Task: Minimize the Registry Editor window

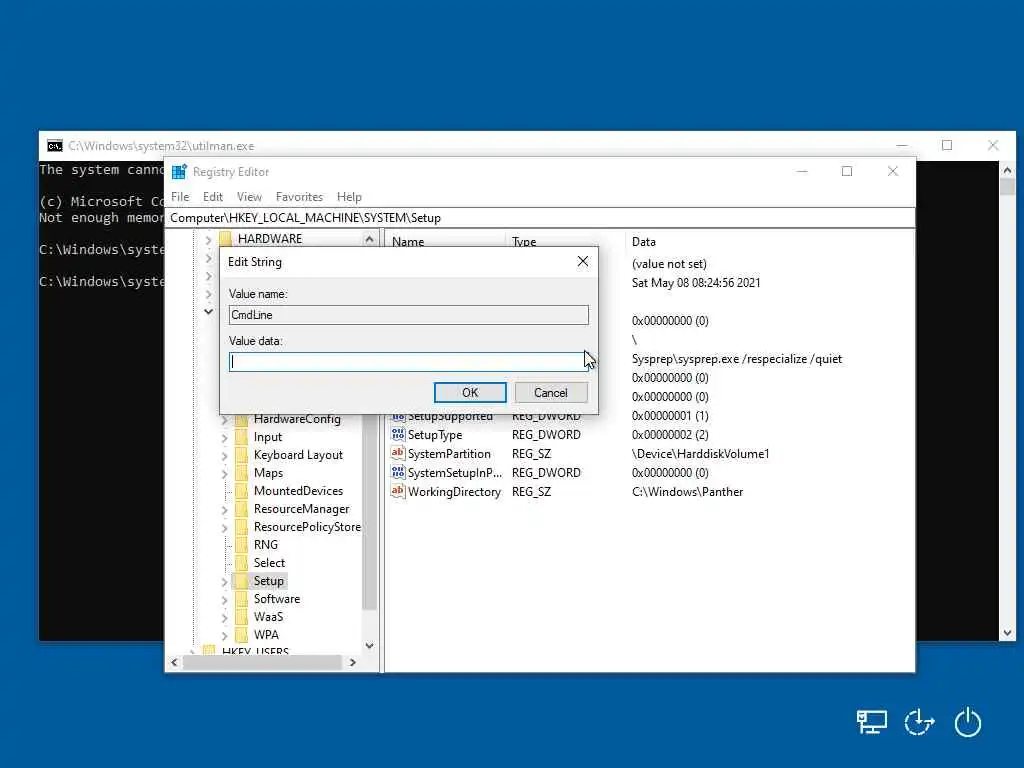Action: point(802,171)
